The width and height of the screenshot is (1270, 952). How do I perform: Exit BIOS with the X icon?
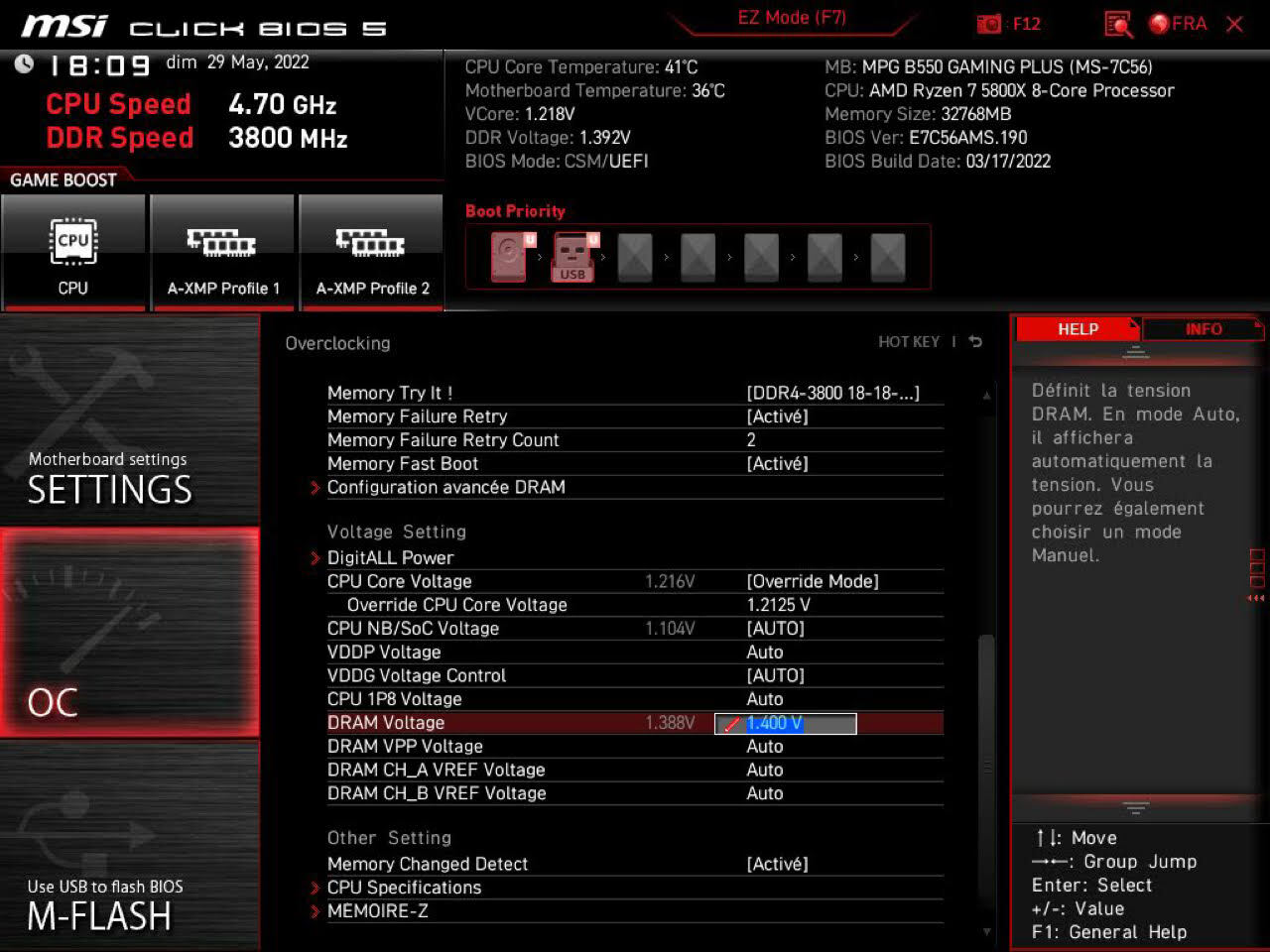pos(1234,24)
